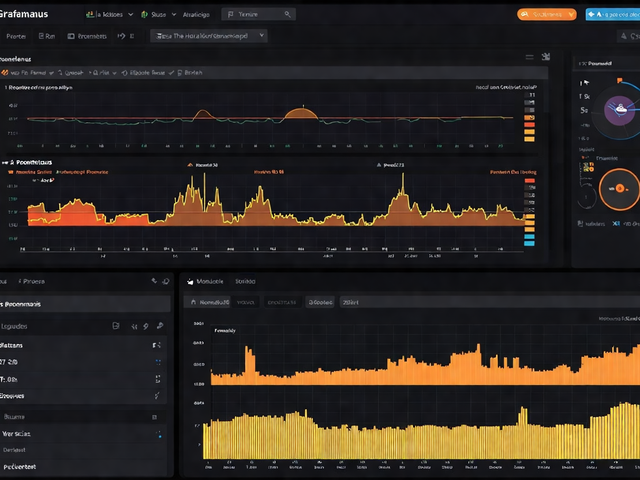Image resolution: width=640 pixels, height=480 pixels.
Task: Click the icon at end of Slatsans row
Action: point(157,345)
